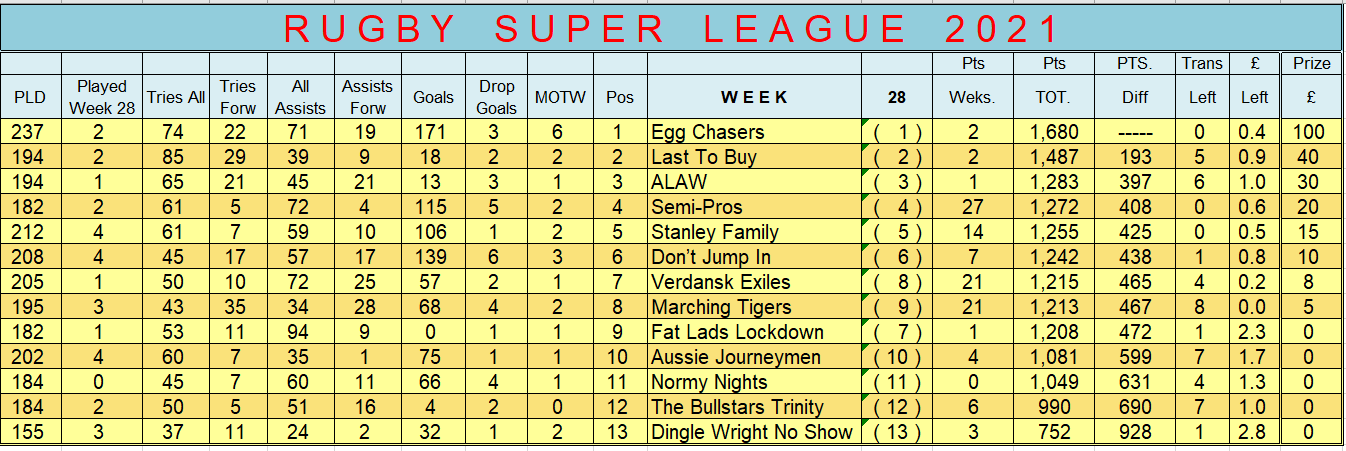Select the MOTW column header
Screen dimensions: 1346x451
pos(560,97)
